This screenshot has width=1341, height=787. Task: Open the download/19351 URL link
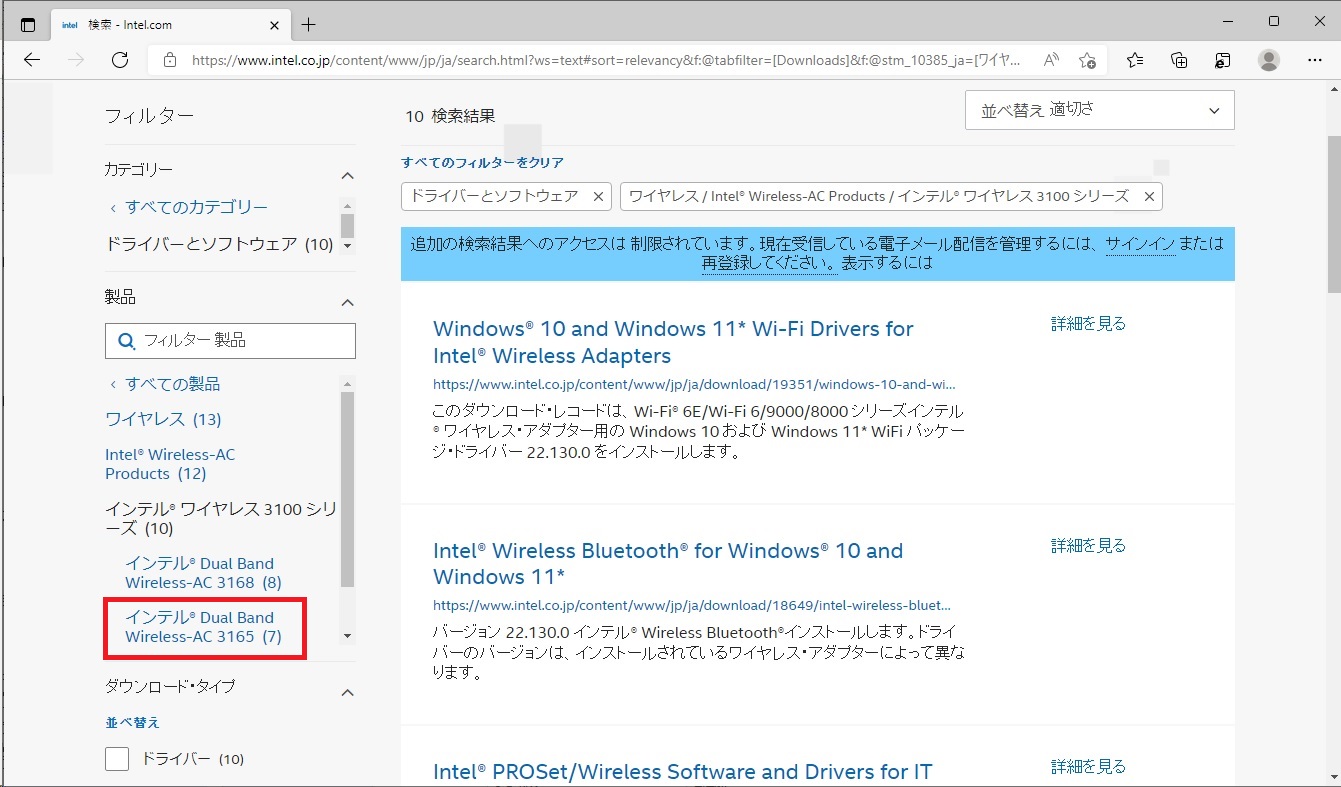point(694,383)
